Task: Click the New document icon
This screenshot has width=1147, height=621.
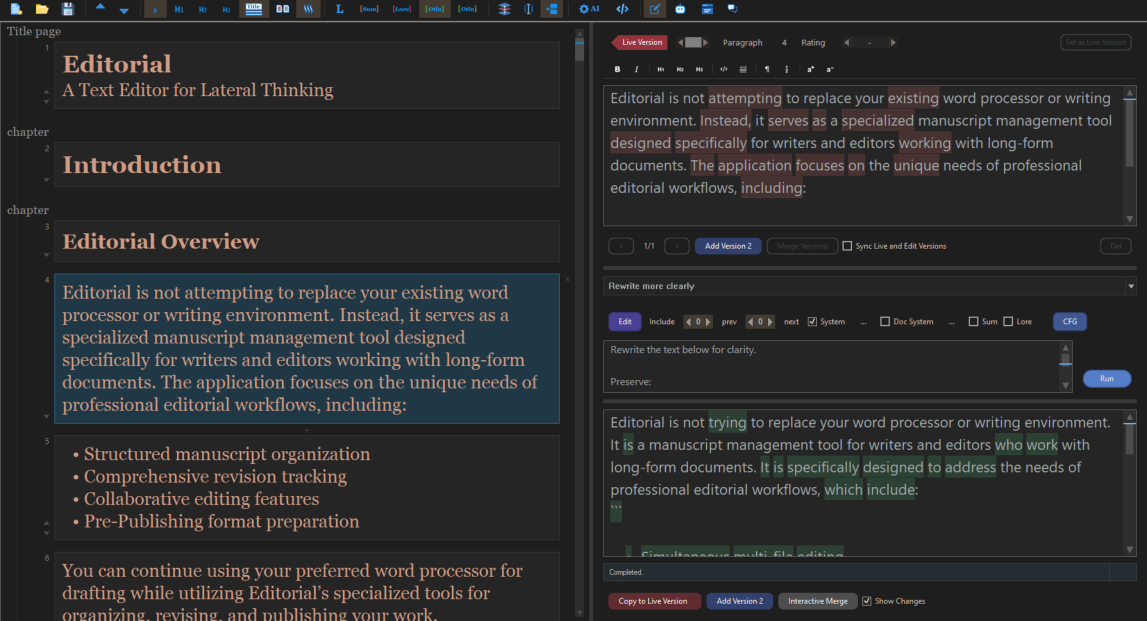Action: coord(16,9)
